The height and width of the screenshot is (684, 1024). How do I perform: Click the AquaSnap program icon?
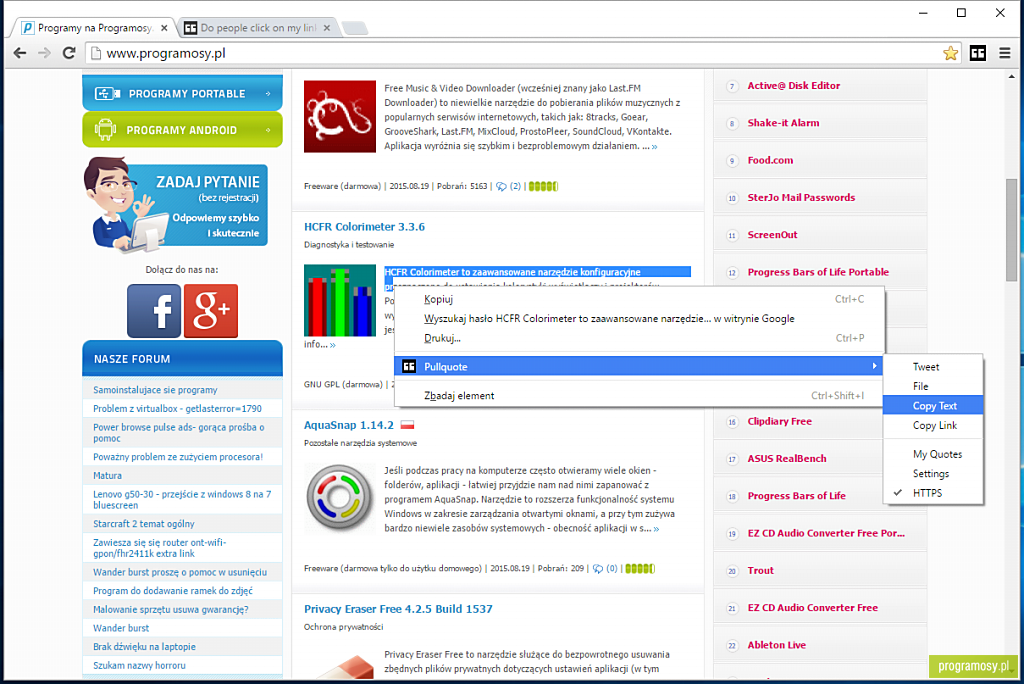pos(340,497)
